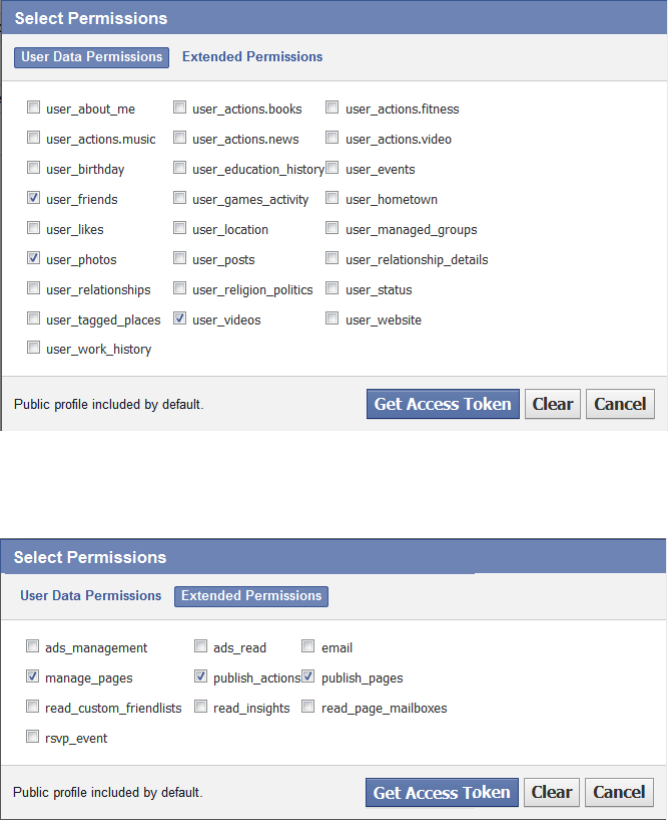Disable the publish_actions checkbox
The height and width of the screenshot is (820, 668).
tap(201, 677)
